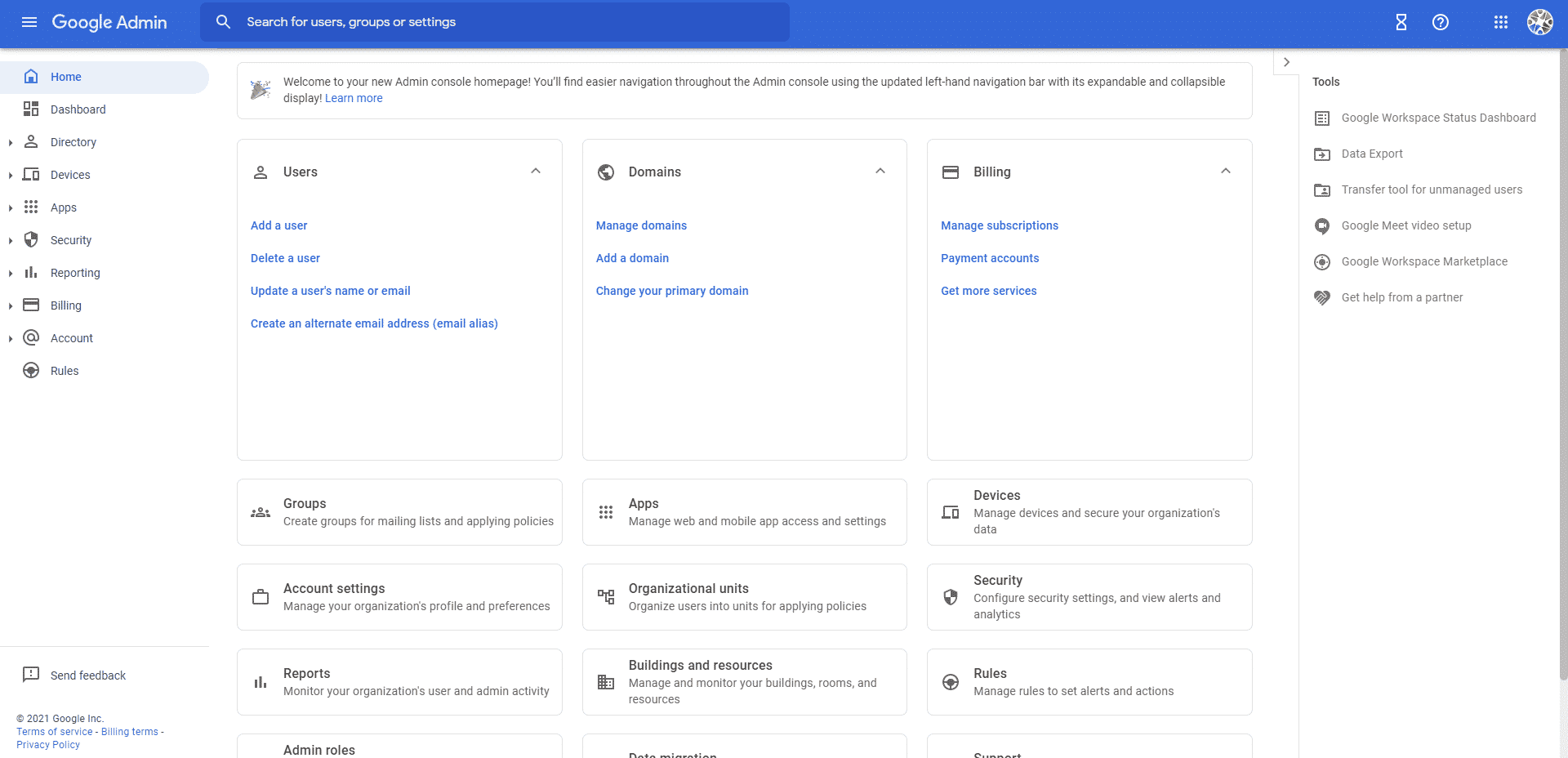Click the Rules card icon
This screenshot has width=1568, height=758.
coord(951,682)
